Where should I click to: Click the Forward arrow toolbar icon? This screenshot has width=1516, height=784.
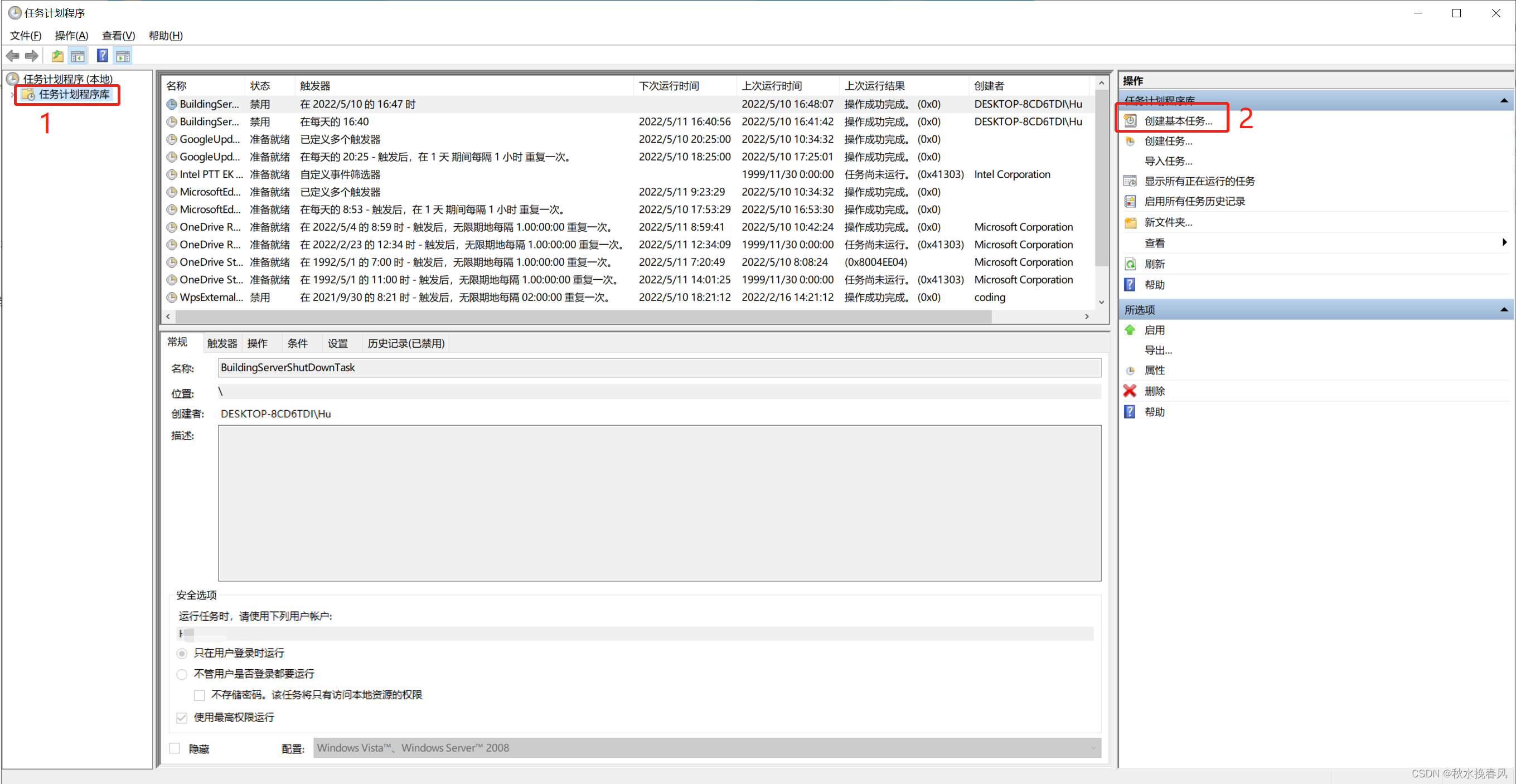(31, 56)
